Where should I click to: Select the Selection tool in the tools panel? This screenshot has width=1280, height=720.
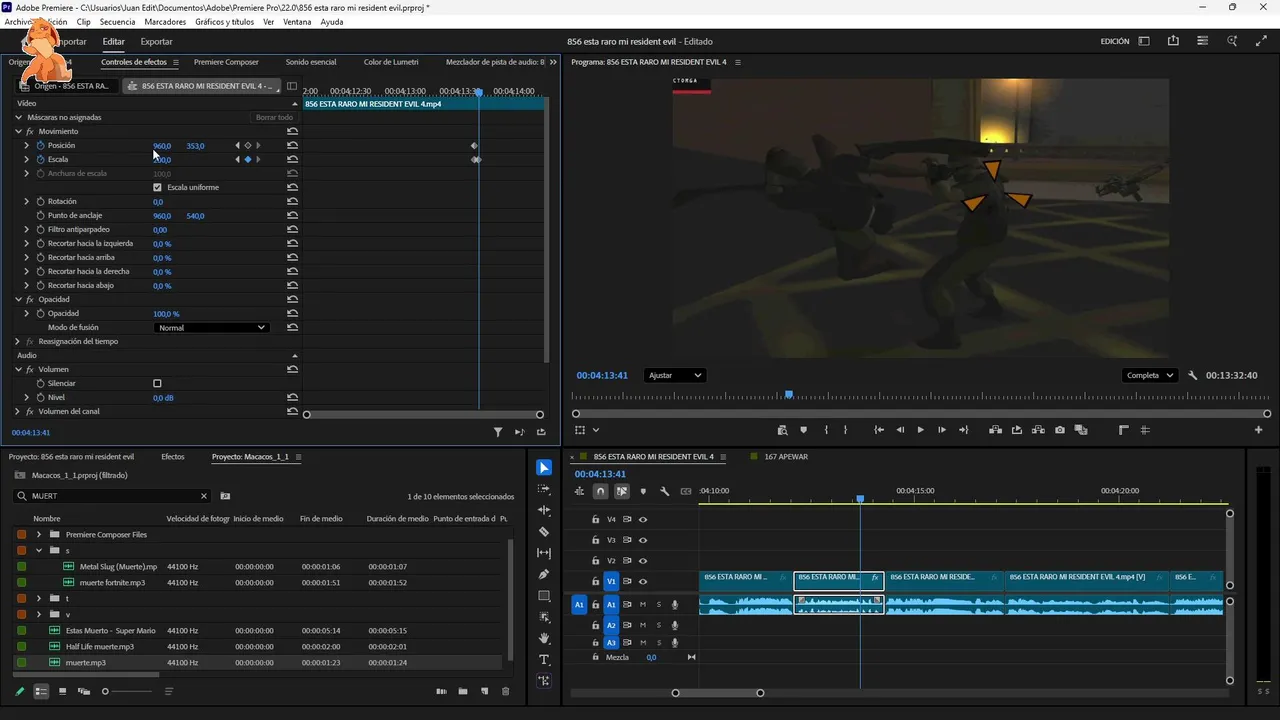click(x=544, y=468)
